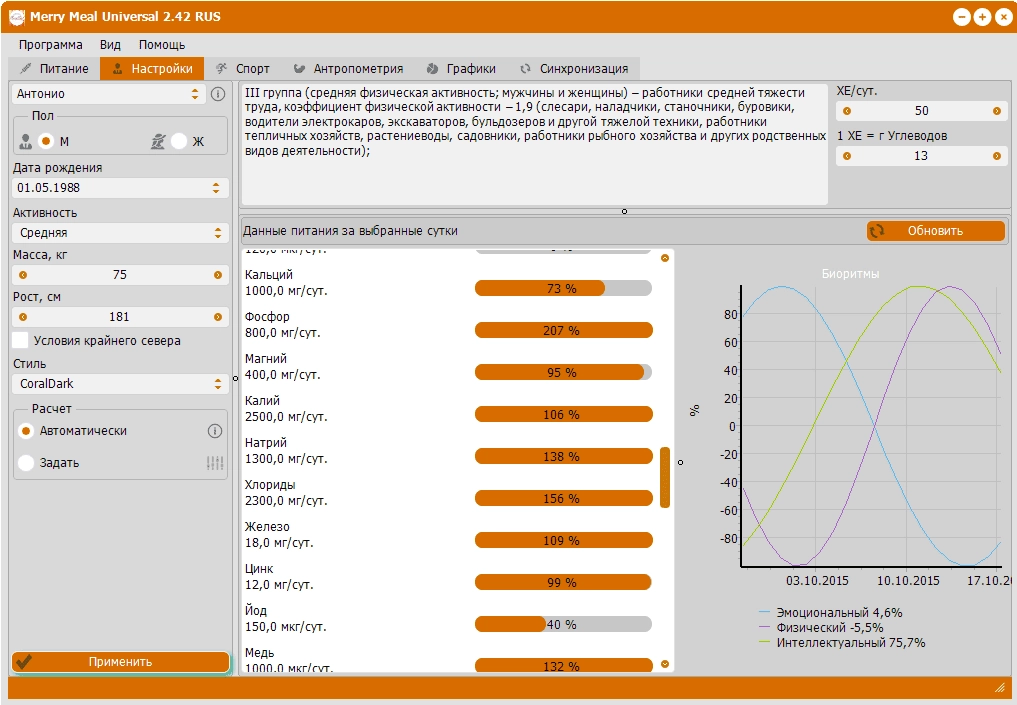Click the Цинк 99 % progress bar

[563, 582]
